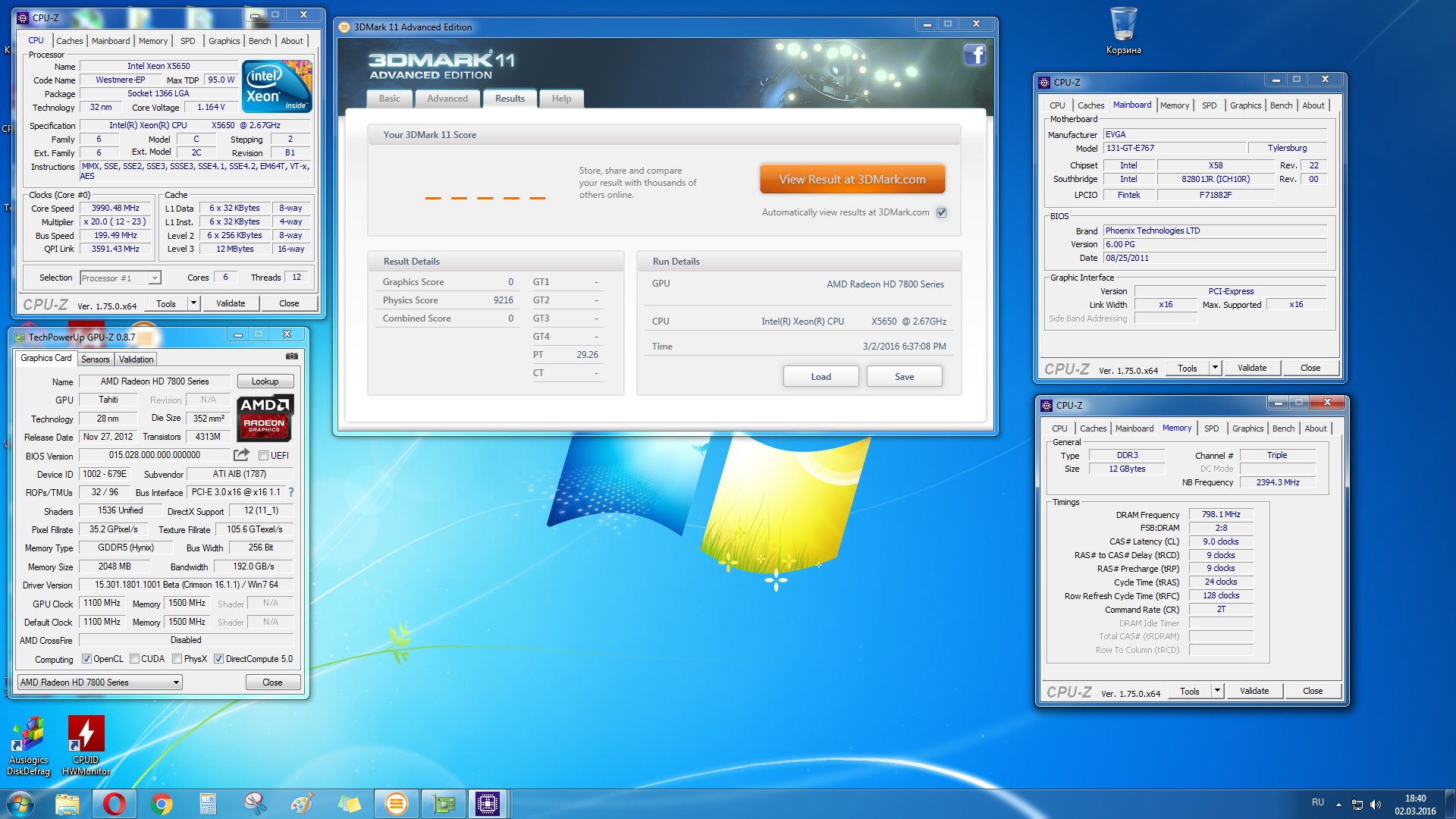Click the Load button in Run Details
This screenshot has height=819, width=1456.
tap(821, 377)
